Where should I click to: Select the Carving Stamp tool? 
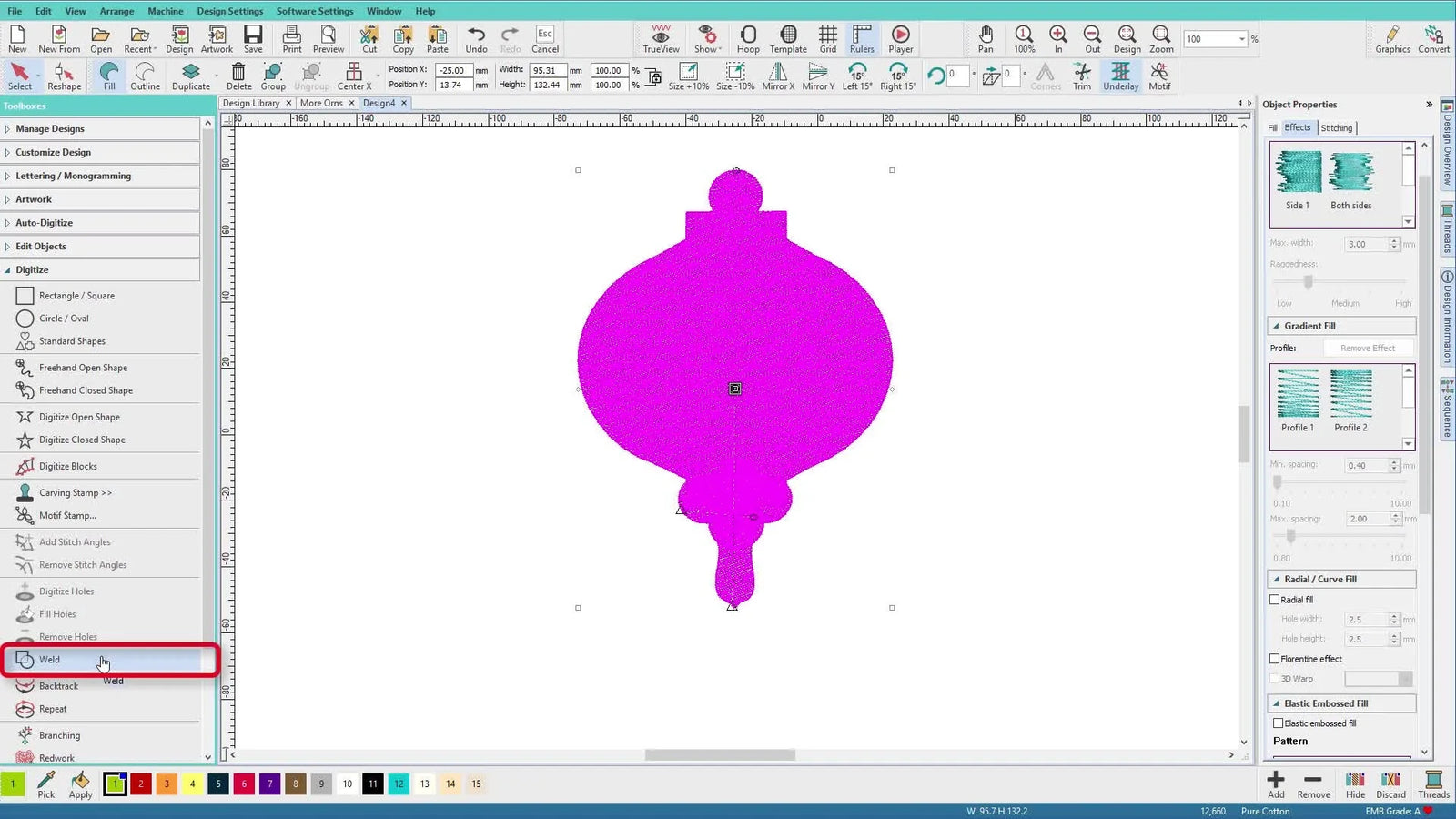(x=76, y=491)
